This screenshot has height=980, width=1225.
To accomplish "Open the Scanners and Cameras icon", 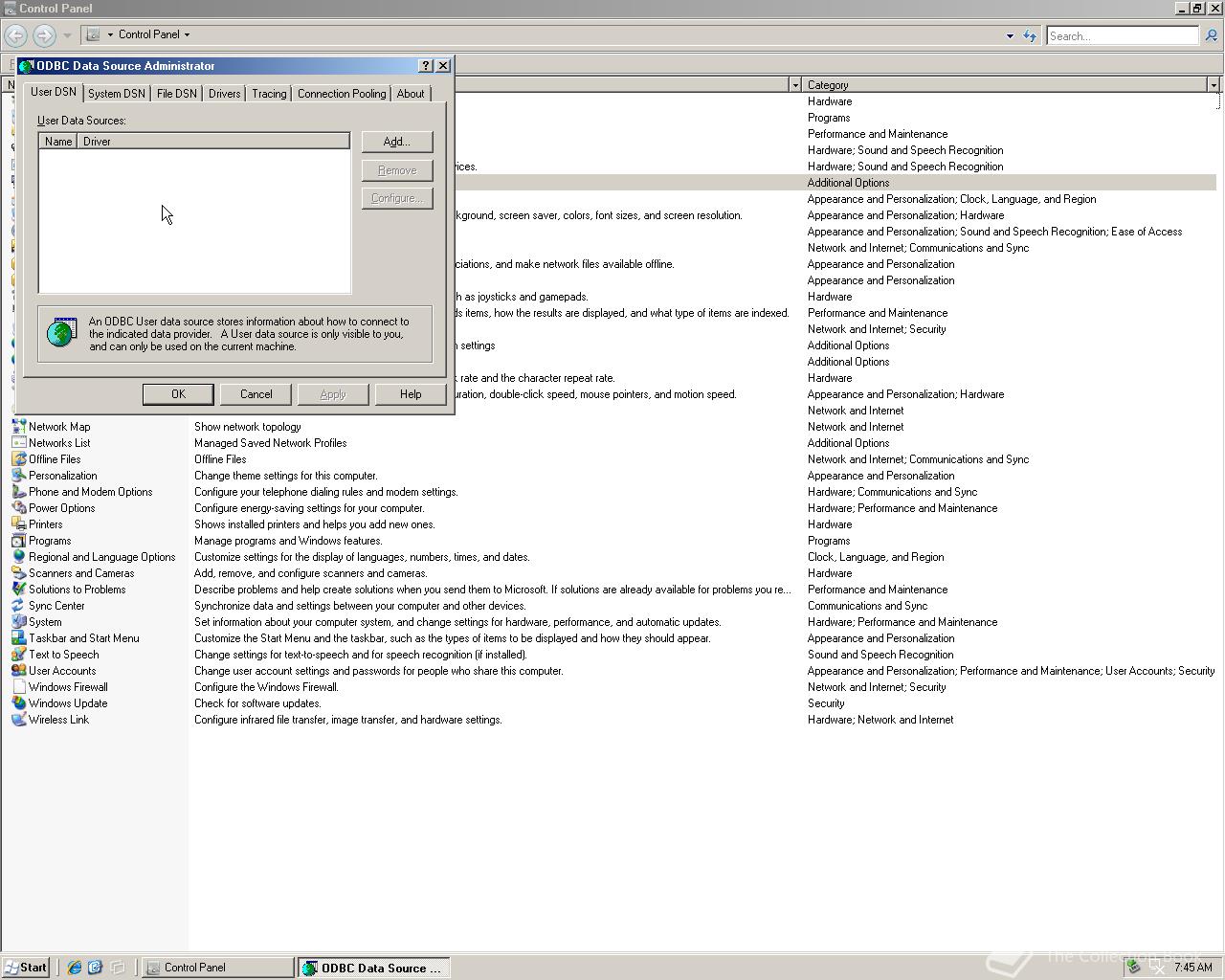I will [18, 573].
